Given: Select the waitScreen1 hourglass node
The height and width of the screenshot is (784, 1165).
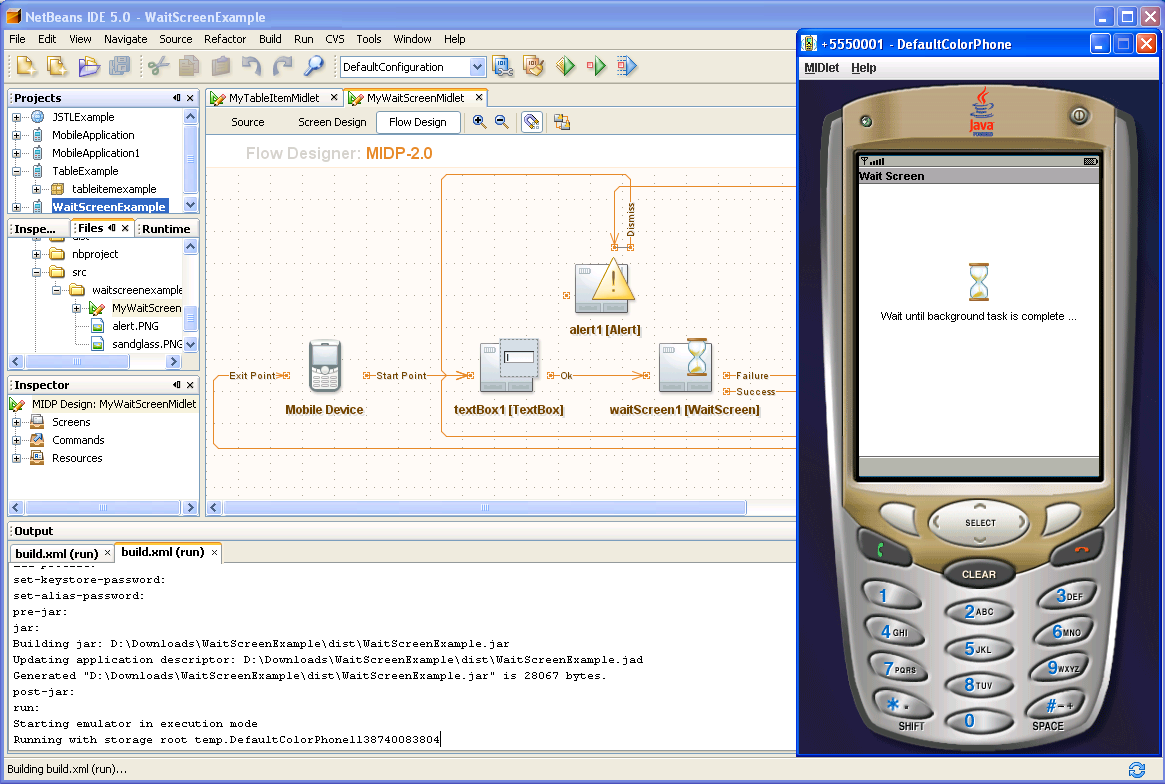Looking at the screenshot, I should tap(686, 366).
